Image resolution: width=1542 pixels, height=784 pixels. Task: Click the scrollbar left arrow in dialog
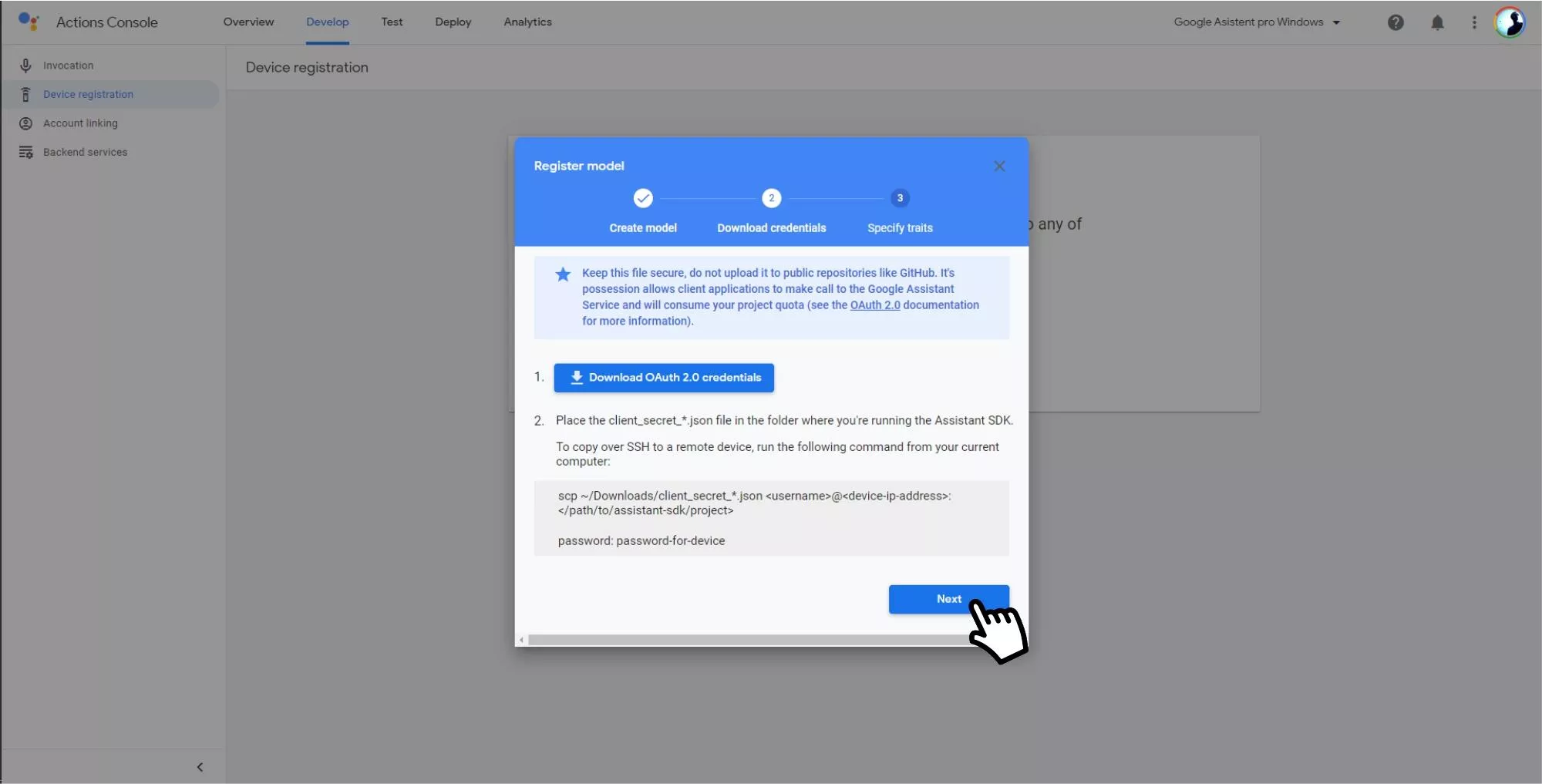coord(522,640)
